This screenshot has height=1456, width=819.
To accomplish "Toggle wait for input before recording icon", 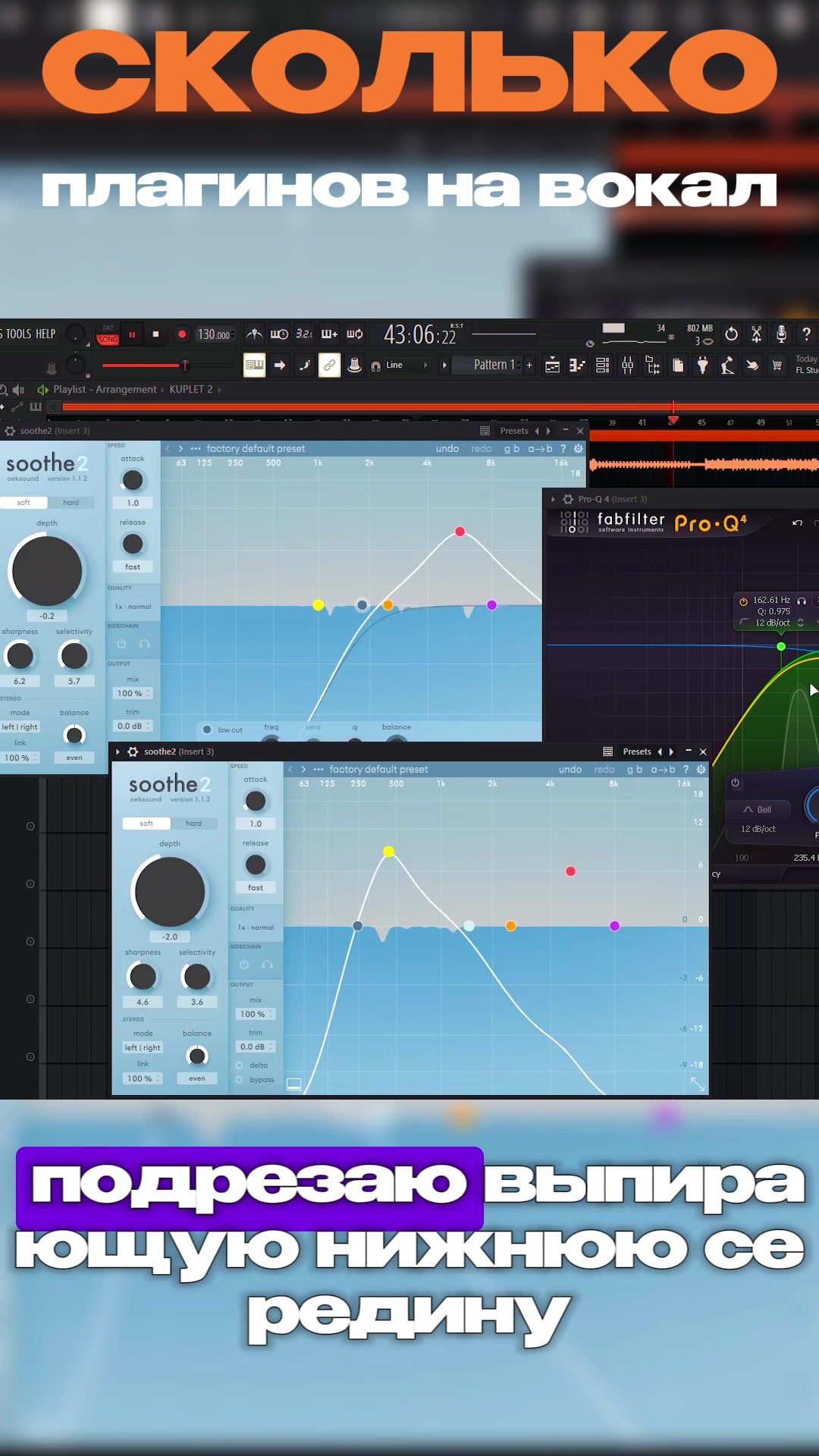I will tap(279, 334).
